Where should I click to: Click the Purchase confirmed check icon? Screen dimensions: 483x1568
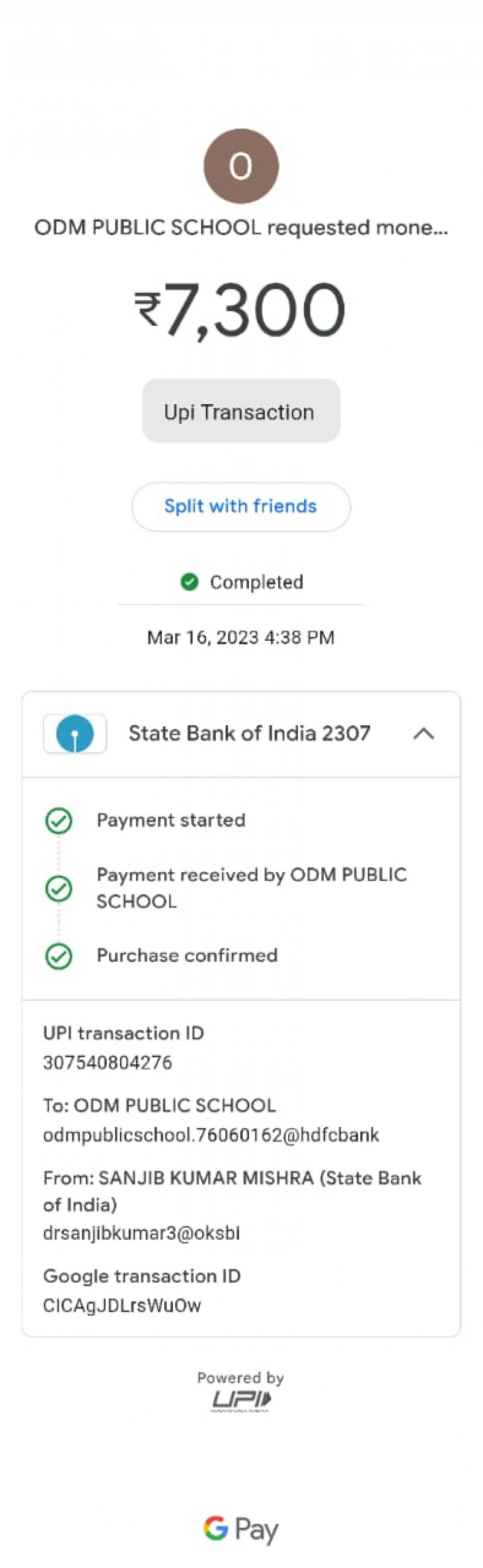click(x=59, y=956)
